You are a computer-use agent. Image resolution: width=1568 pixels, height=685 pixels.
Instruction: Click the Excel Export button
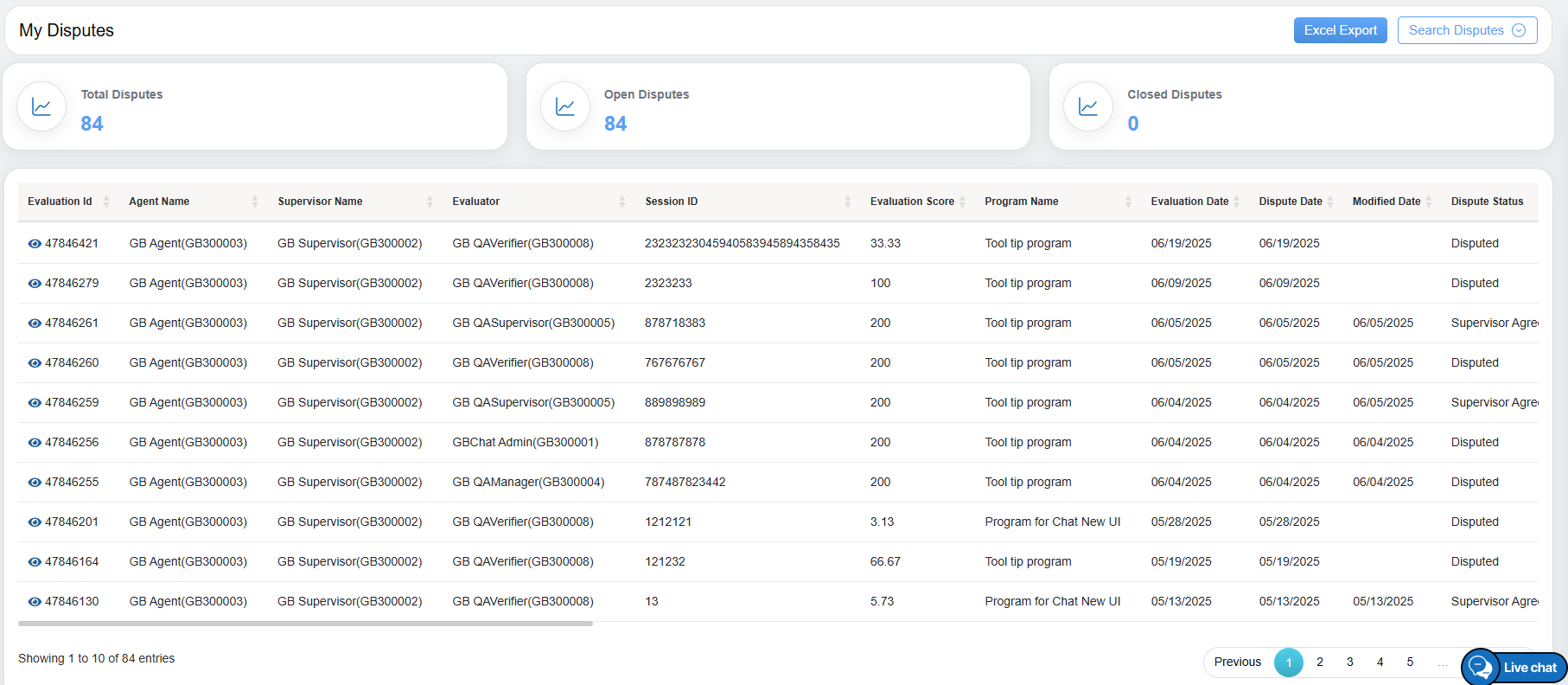coord(1340,30)
